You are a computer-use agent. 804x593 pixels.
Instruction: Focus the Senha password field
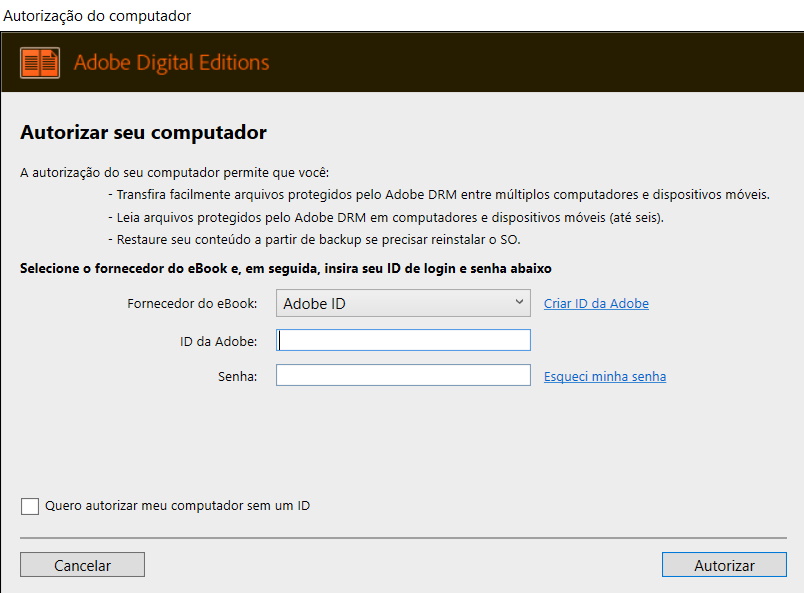[x=403, y=375]
